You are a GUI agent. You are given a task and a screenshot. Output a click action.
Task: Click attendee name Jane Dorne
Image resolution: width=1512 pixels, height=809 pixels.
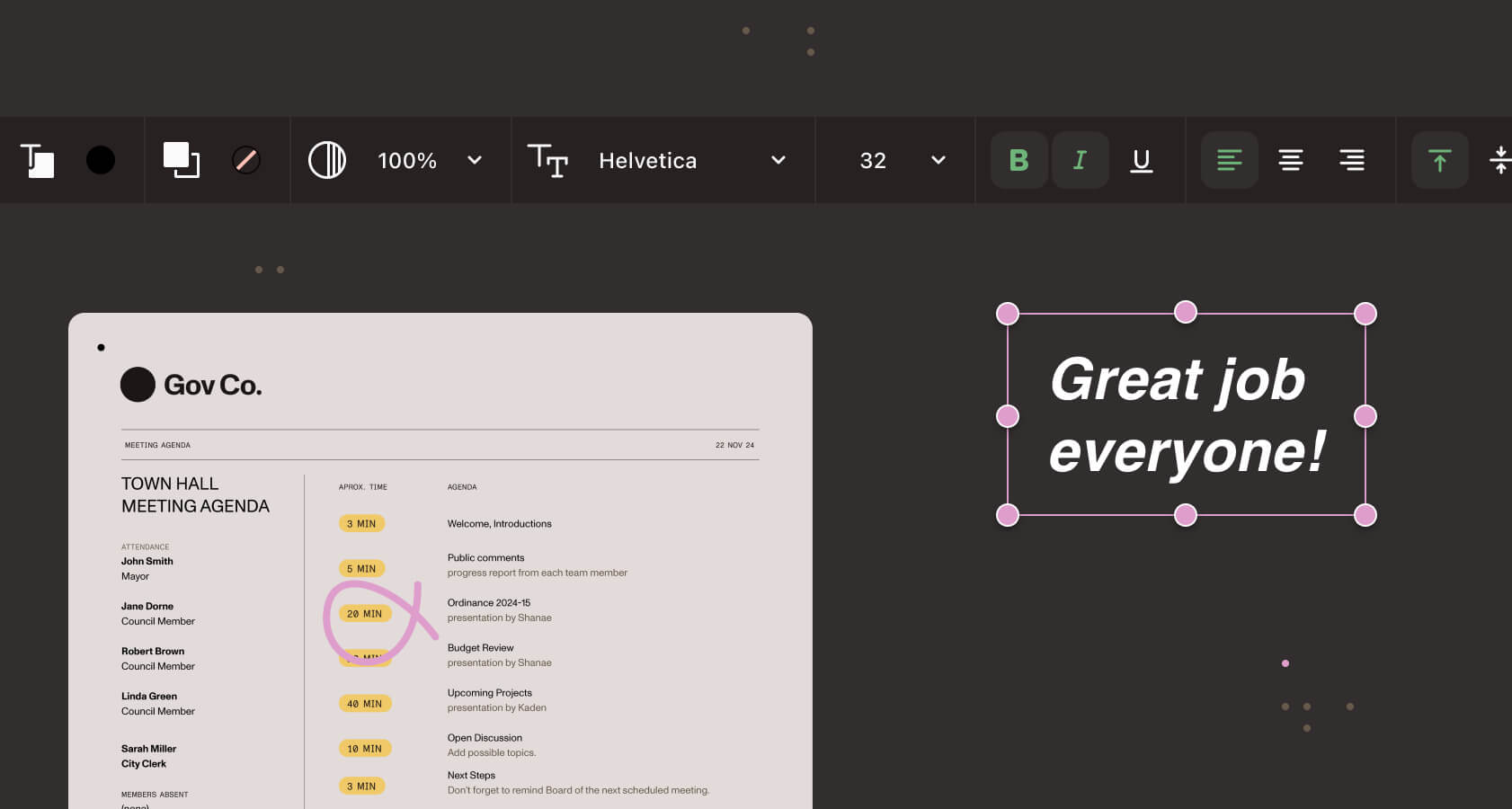click(x=147, y=606)
